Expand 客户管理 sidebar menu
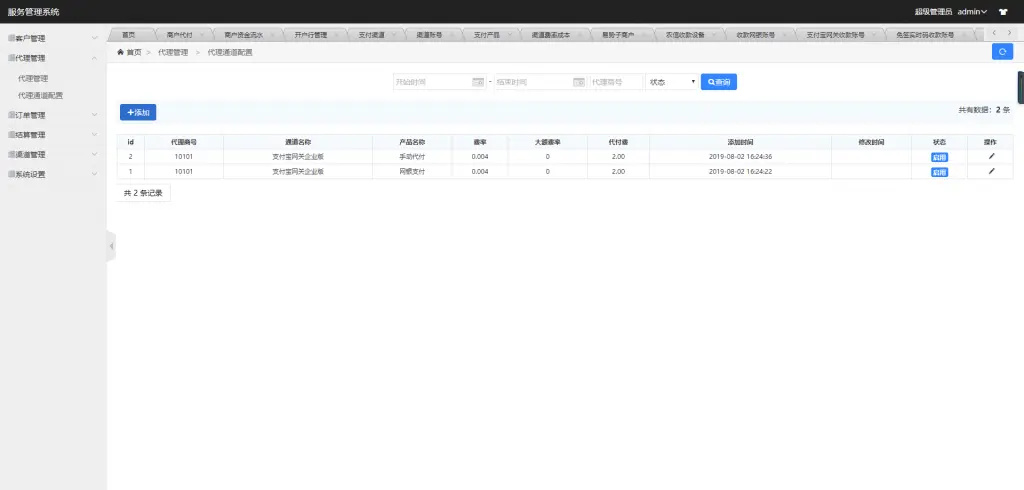Viewport: 1024px width, 490px height. pyautogui.click(x=54, y=39)
